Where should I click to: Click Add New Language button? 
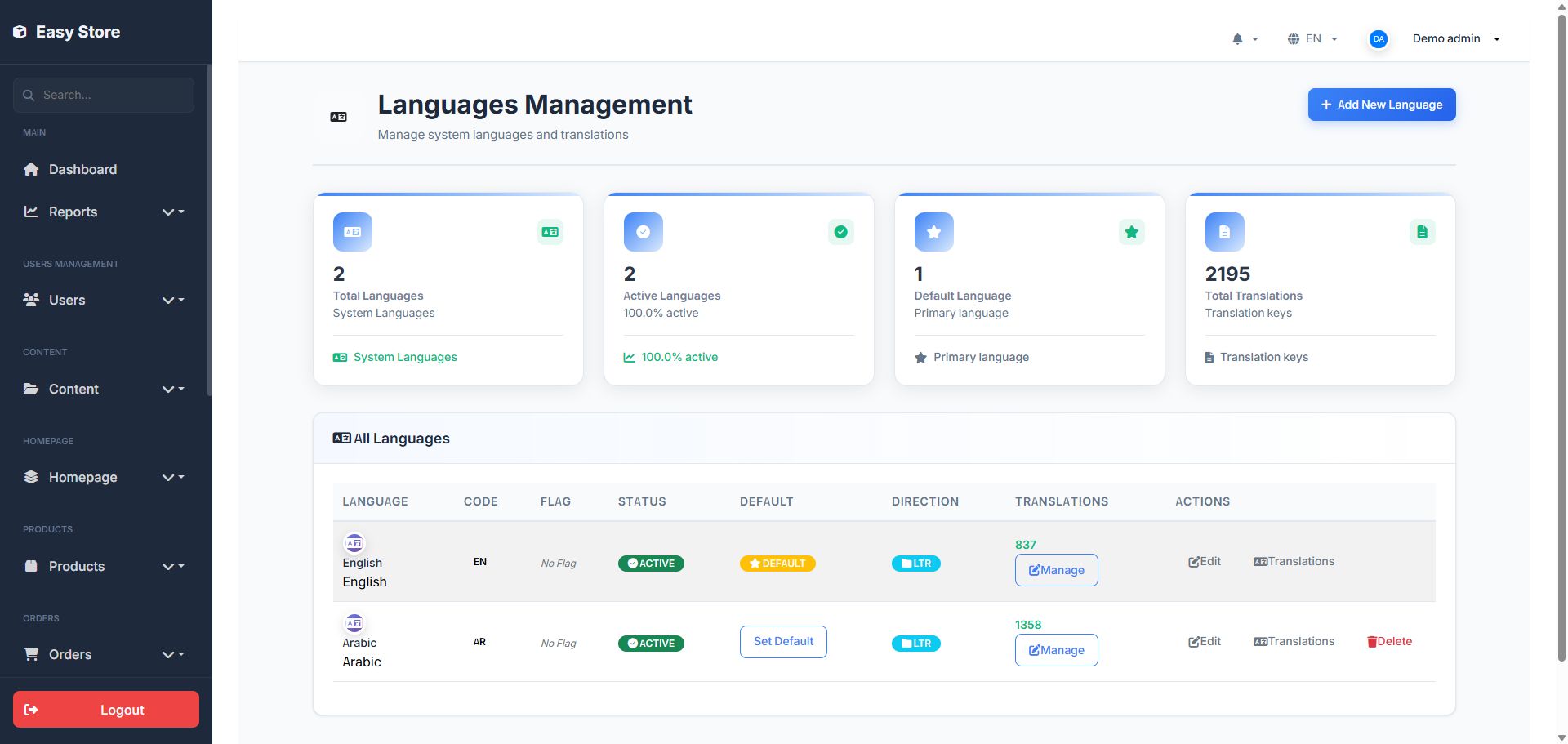pos(1381,105)
